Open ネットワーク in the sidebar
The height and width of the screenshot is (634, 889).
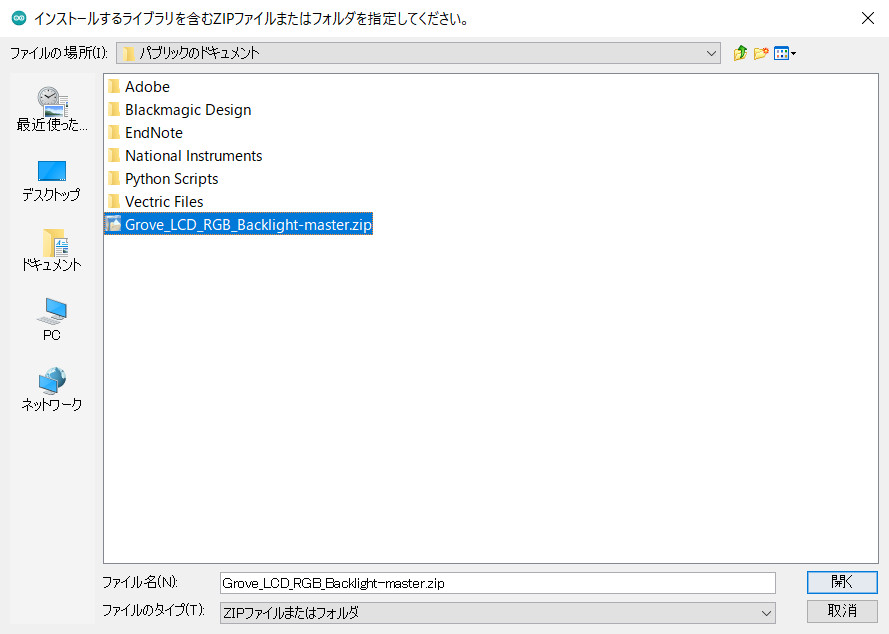(51, 390)
